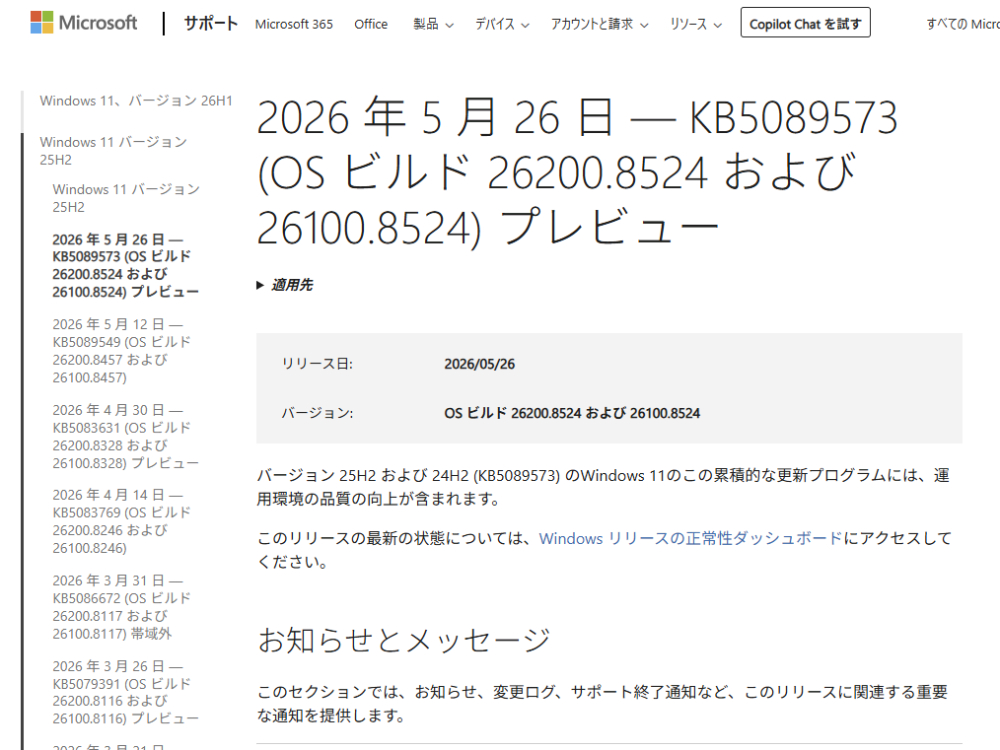The height and width of the screenshot is (750, 1000).
Task: Expand the 製品 dropdown
Action: coord(433,24)
